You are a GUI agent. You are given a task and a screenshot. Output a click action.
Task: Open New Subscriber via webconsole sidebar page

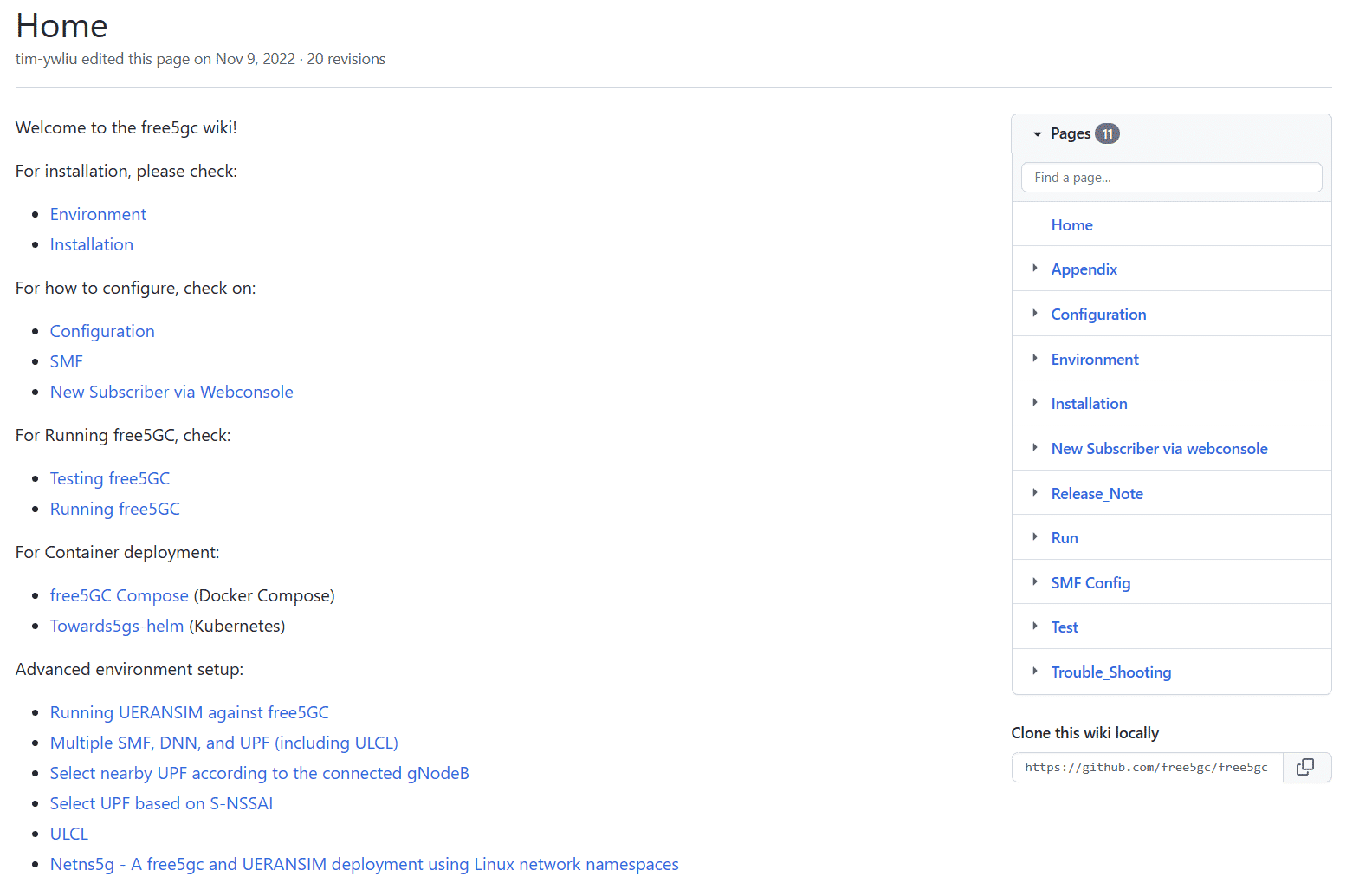point(1159,449)
